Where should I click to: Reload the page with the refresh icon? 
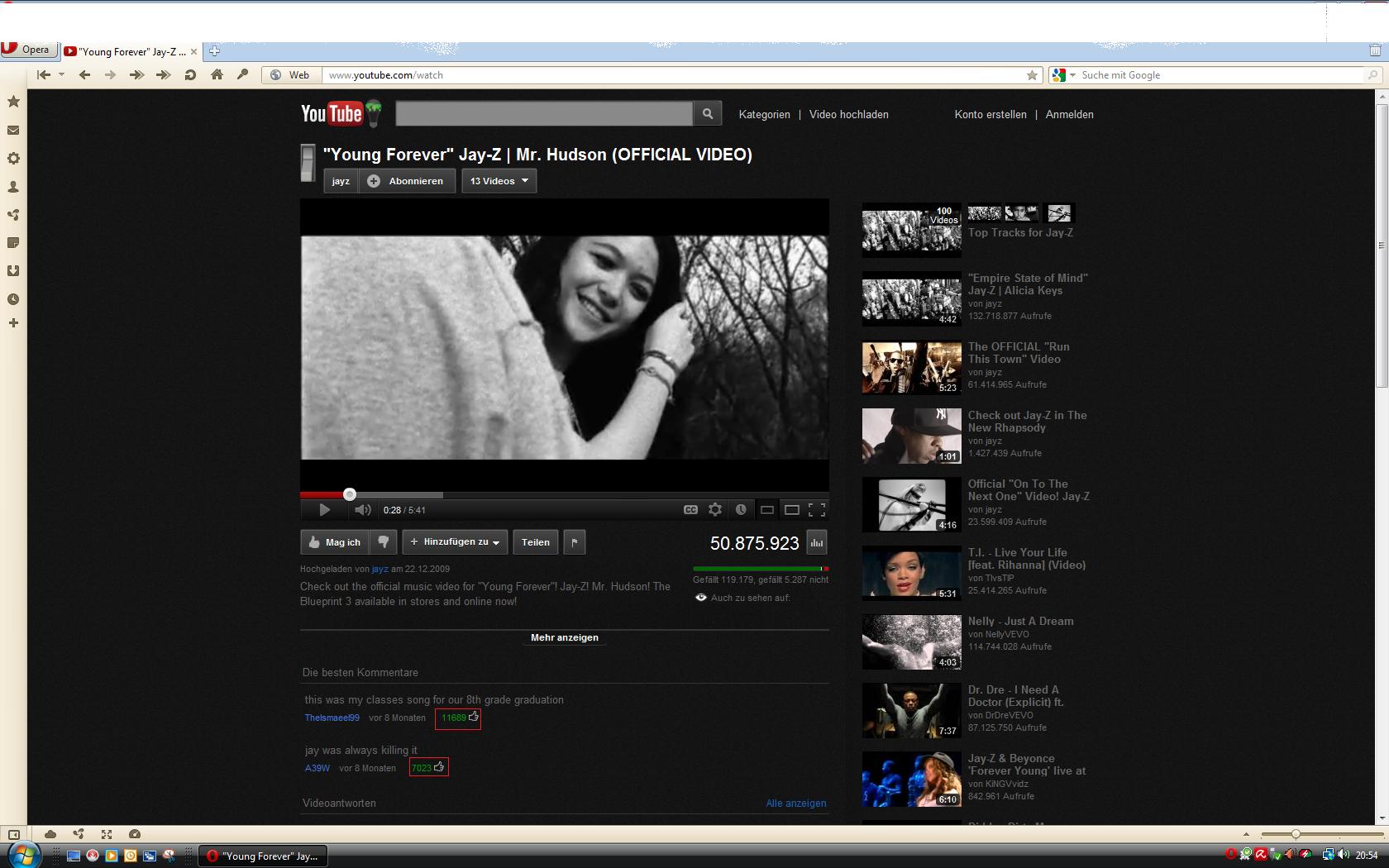190,75
